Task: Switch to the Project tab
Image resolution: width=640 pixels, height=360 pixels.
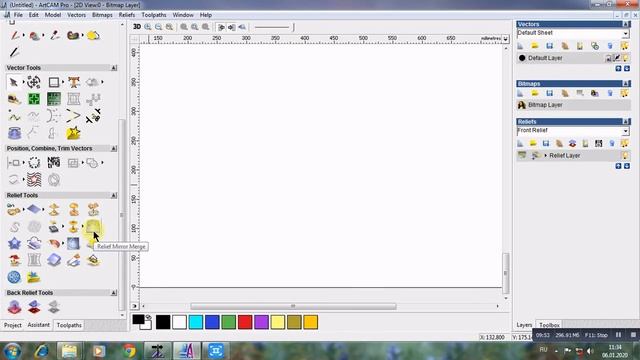Action: tap(13, 325)
